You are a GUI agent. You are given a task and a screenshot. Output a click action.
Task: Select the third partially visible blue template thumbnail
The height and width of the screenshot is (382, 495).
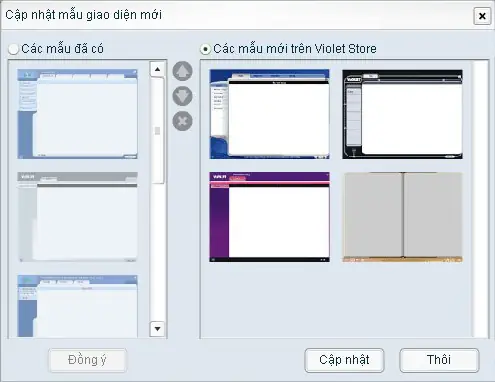pyautogui.click(x=77, y=306)
